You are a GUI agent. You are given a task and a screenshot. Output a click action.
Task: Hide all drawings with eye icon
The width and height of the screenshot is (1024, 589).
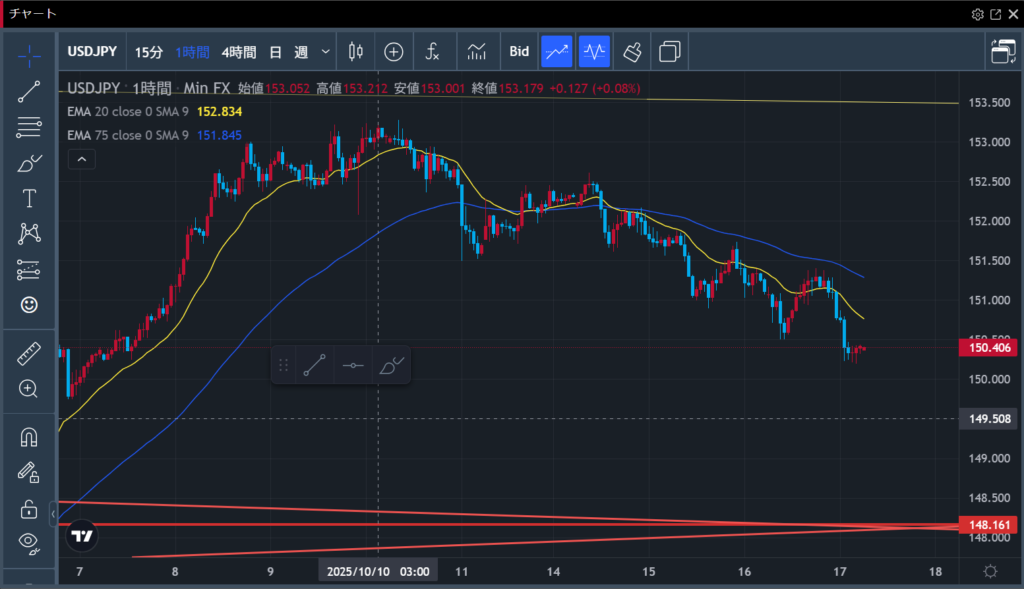click(29, 542)
